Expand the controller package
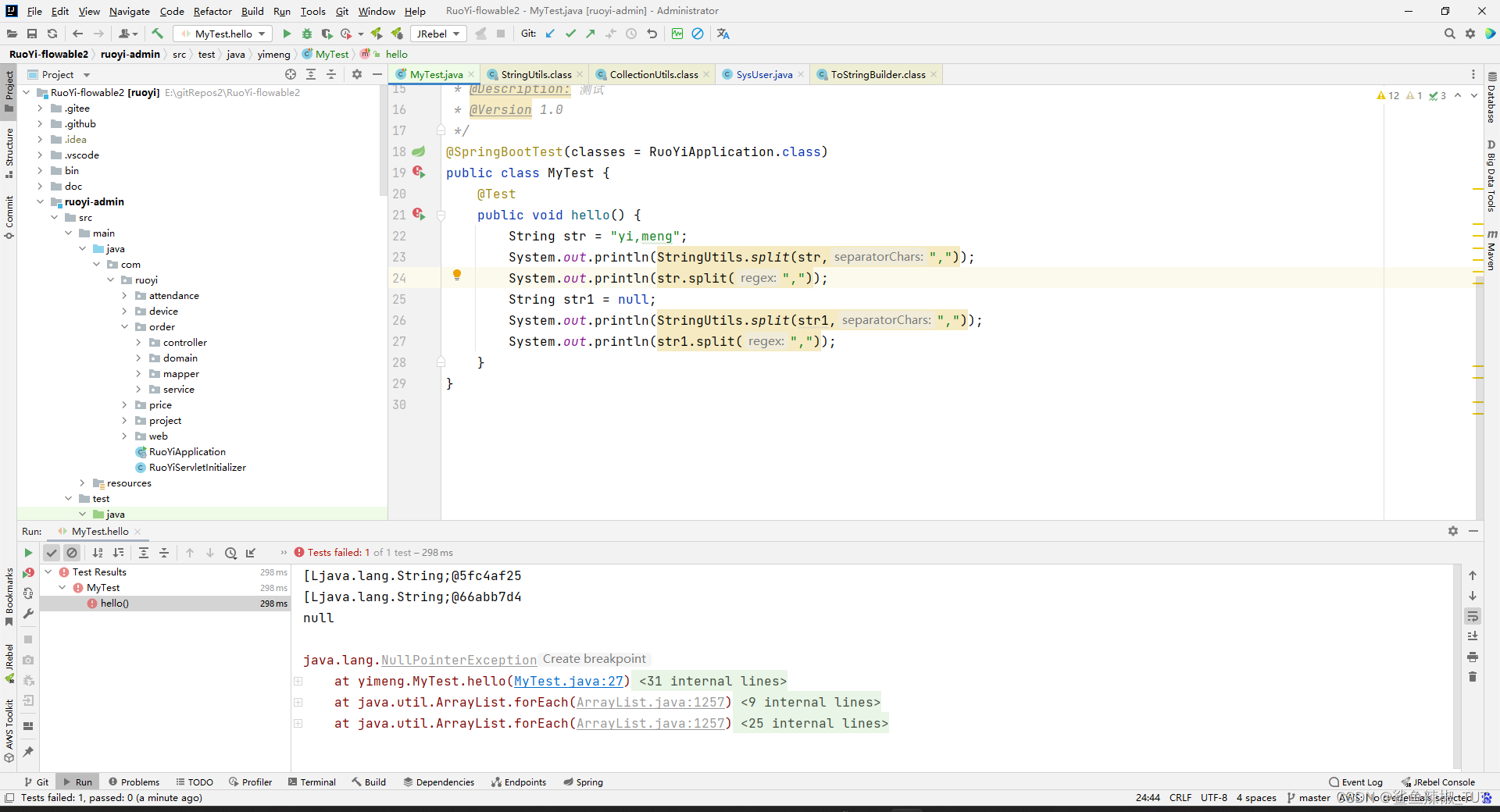 138,343
